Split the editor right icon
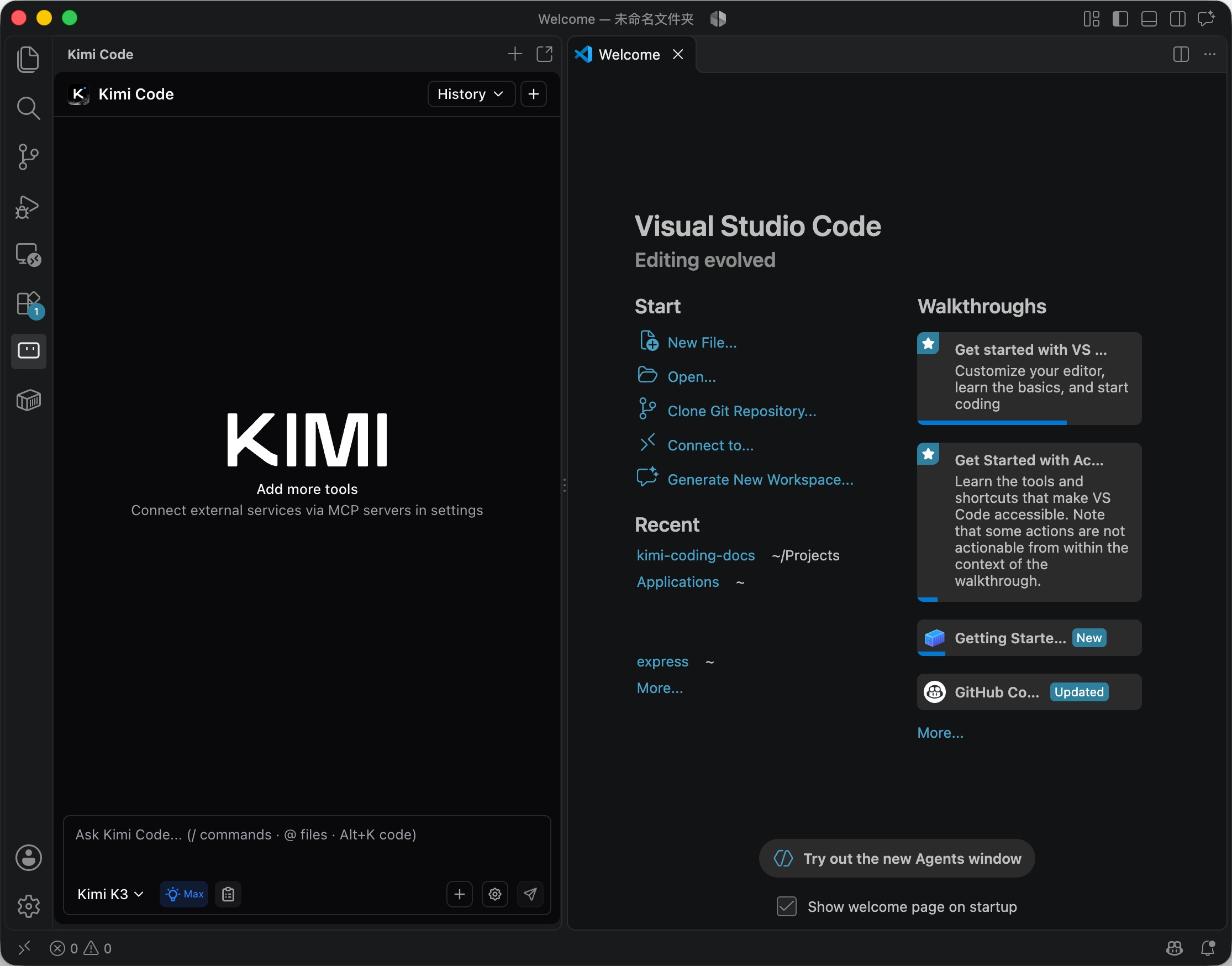The height and width of the screenshot is (966, 1232). click(1181, 54)
